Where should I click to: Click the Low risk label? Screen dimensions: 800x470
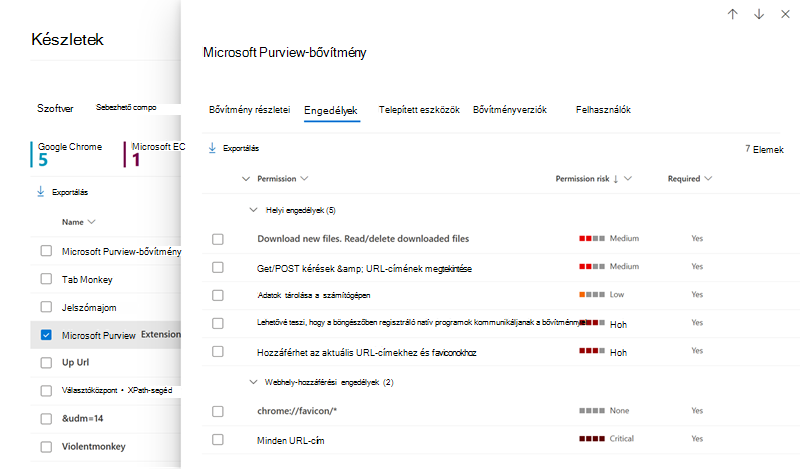pyautogui.click(x=617, y=294)
